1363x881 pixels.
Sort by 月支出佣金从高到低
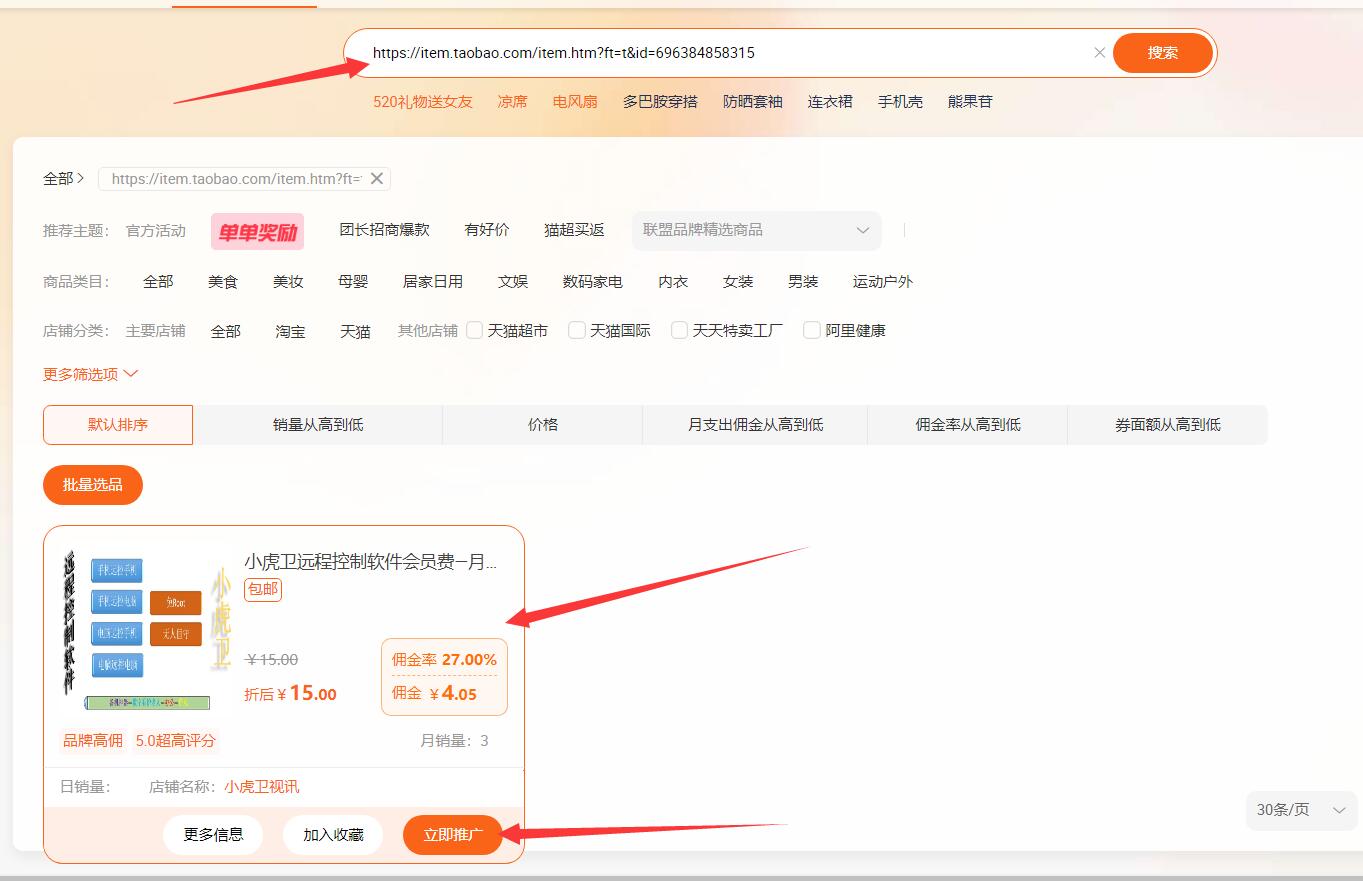click(755, 425)
